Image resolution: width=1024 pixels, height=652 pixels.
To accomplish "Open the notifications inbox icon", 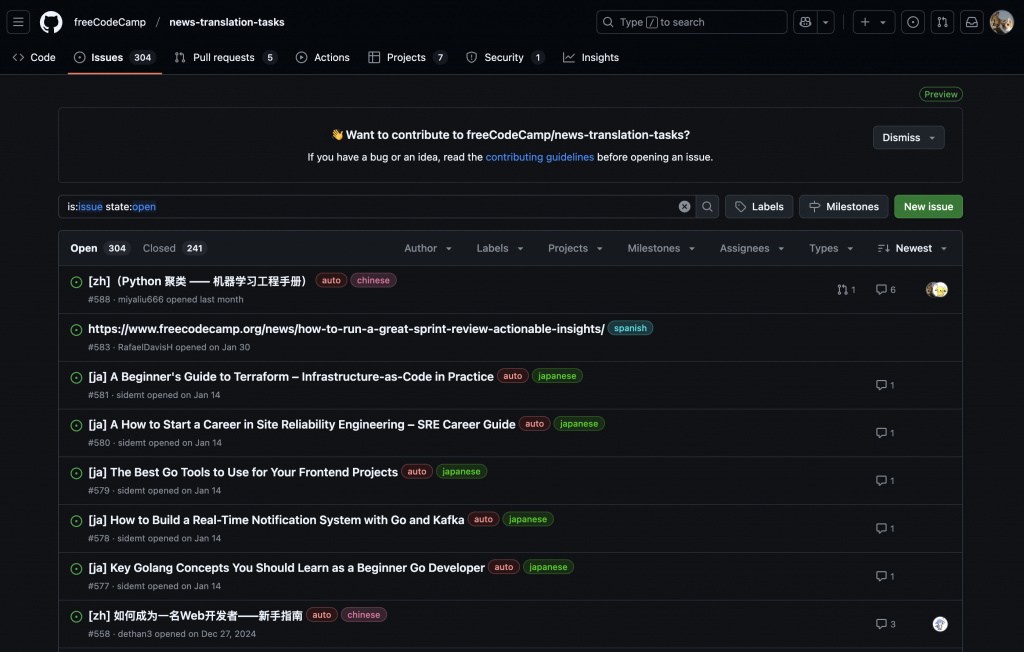I will [972, 22].
